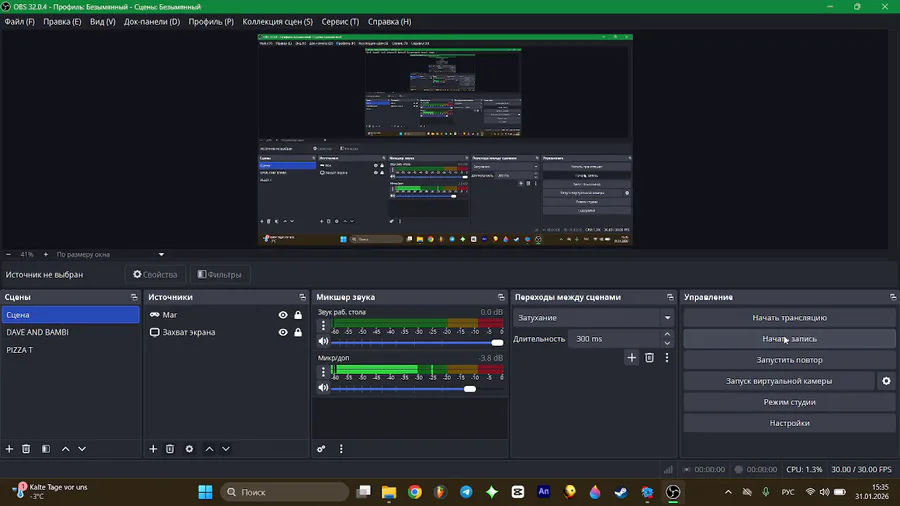Add a new scene with plus icon
Screen dimensions: 900x506
pyautogui.click(x=9, y=449)
